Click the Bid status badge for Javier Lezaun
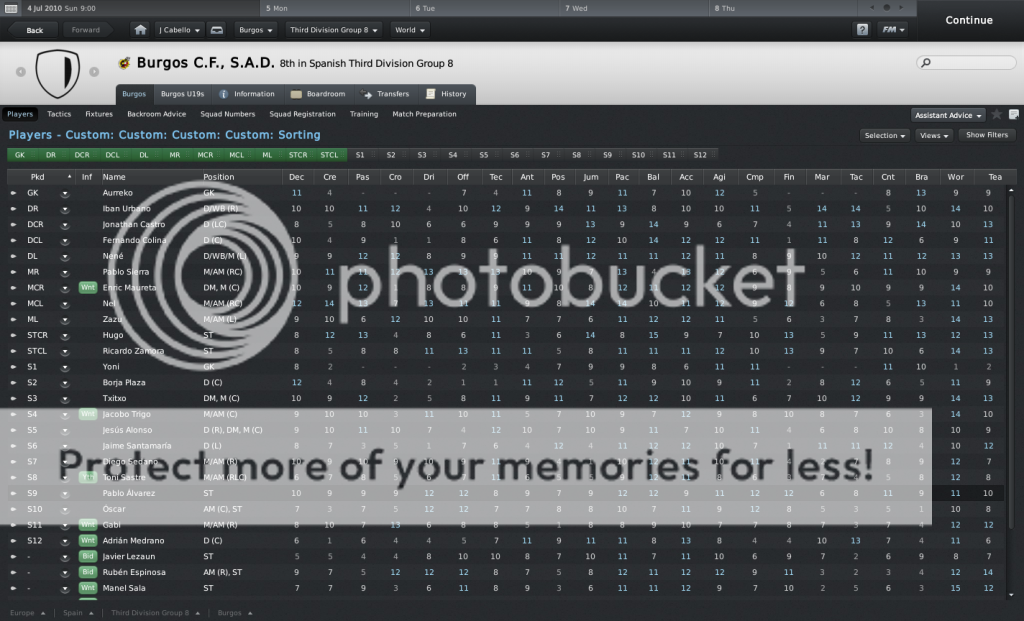The height and width of the screenshot is (621, 1024). 87,556
